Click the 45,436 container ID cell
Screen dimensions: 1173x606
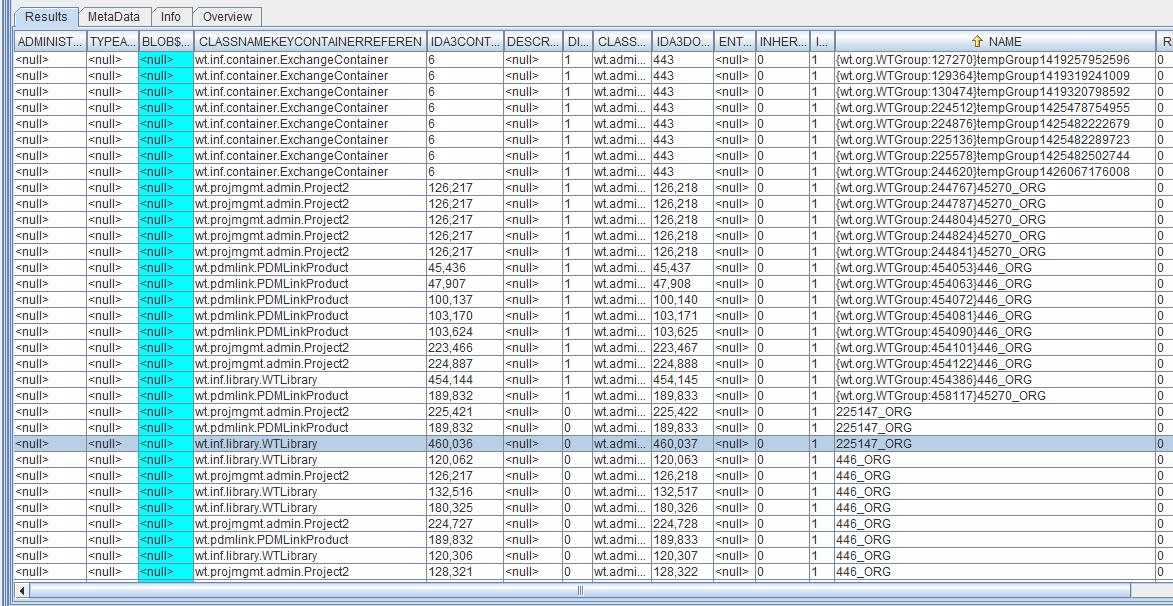tap(465, 268)
